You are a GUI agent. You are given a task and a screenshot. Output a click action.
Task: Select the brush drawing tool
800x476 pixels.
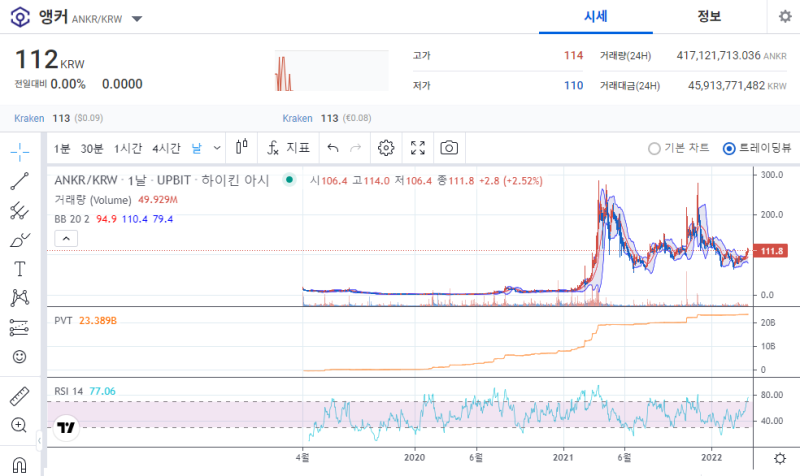click(x=19, y=240)
